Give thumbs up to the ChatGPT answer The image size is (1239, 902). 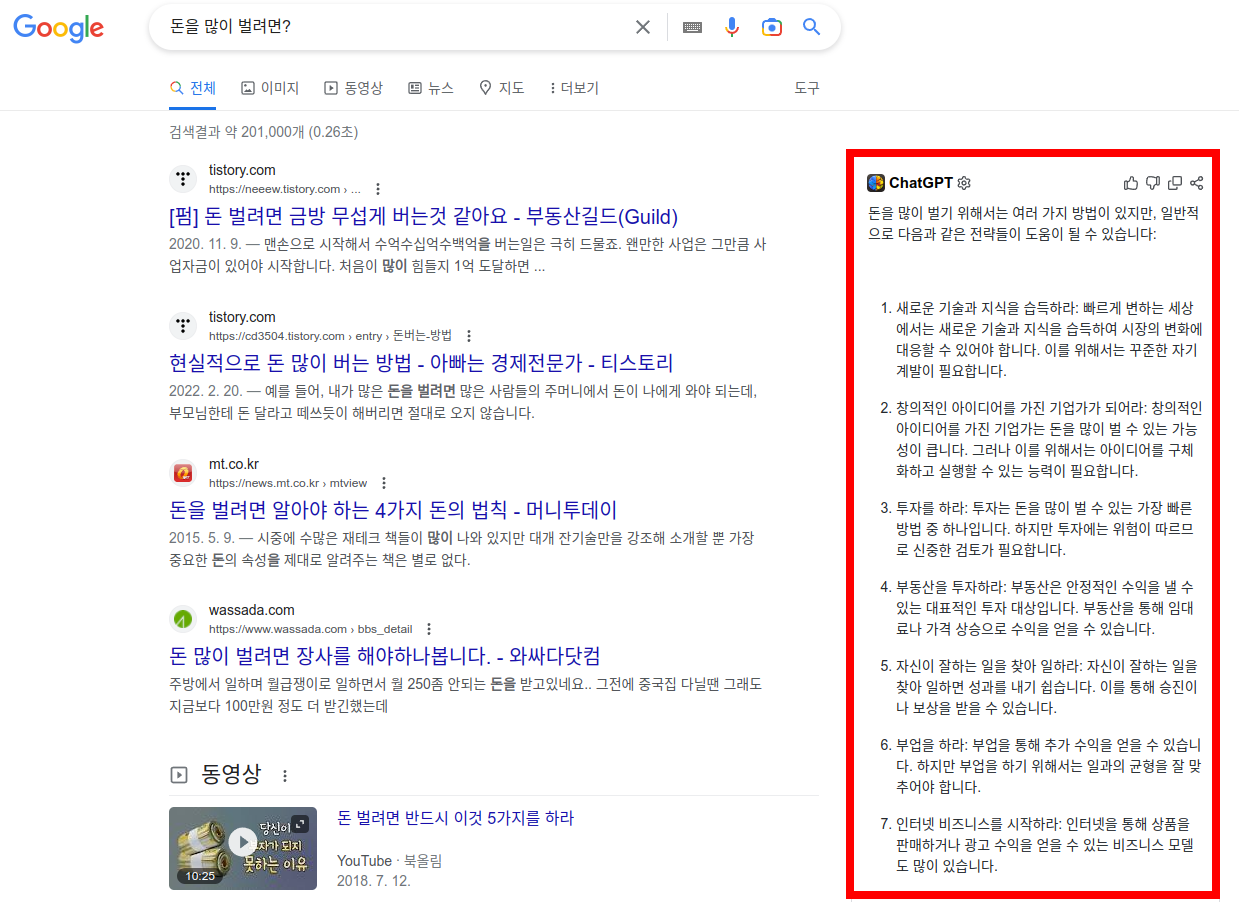[1131, 183]
